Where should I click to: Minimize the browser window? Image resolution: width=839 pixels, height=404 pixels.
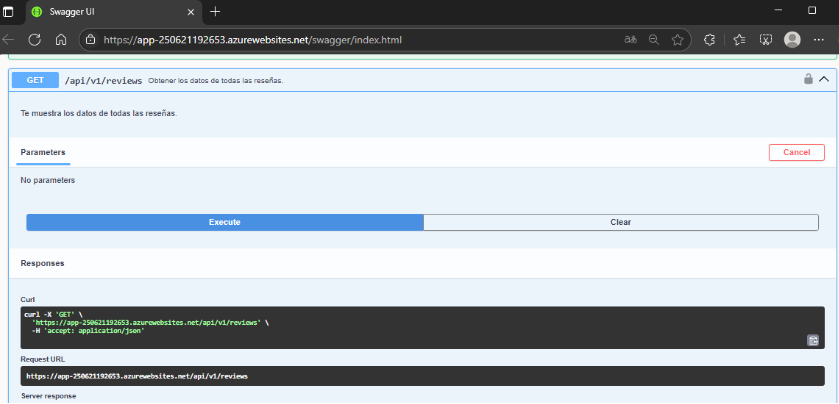click(x=780, y=11)
